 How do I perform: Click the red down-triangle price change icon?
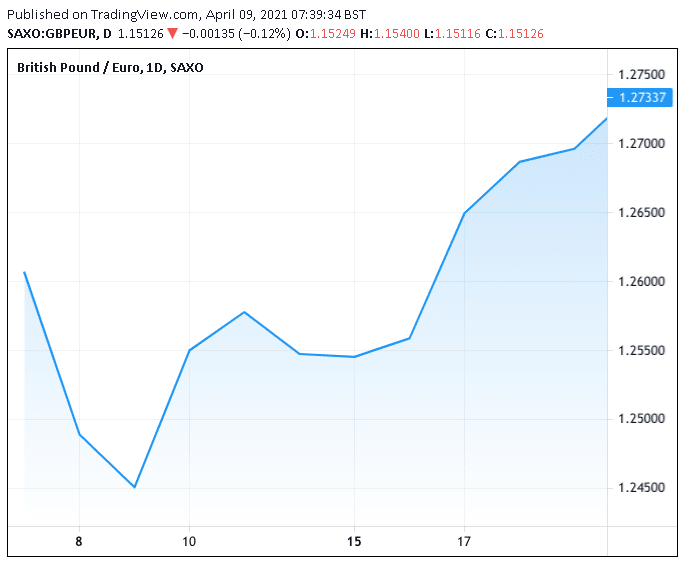[174, 32]
